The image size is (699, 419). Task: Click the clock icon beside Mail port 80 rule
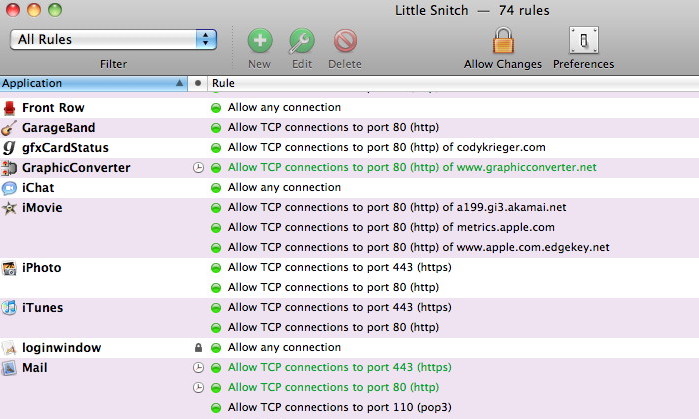pyautogui.click(x=198, y=387)
